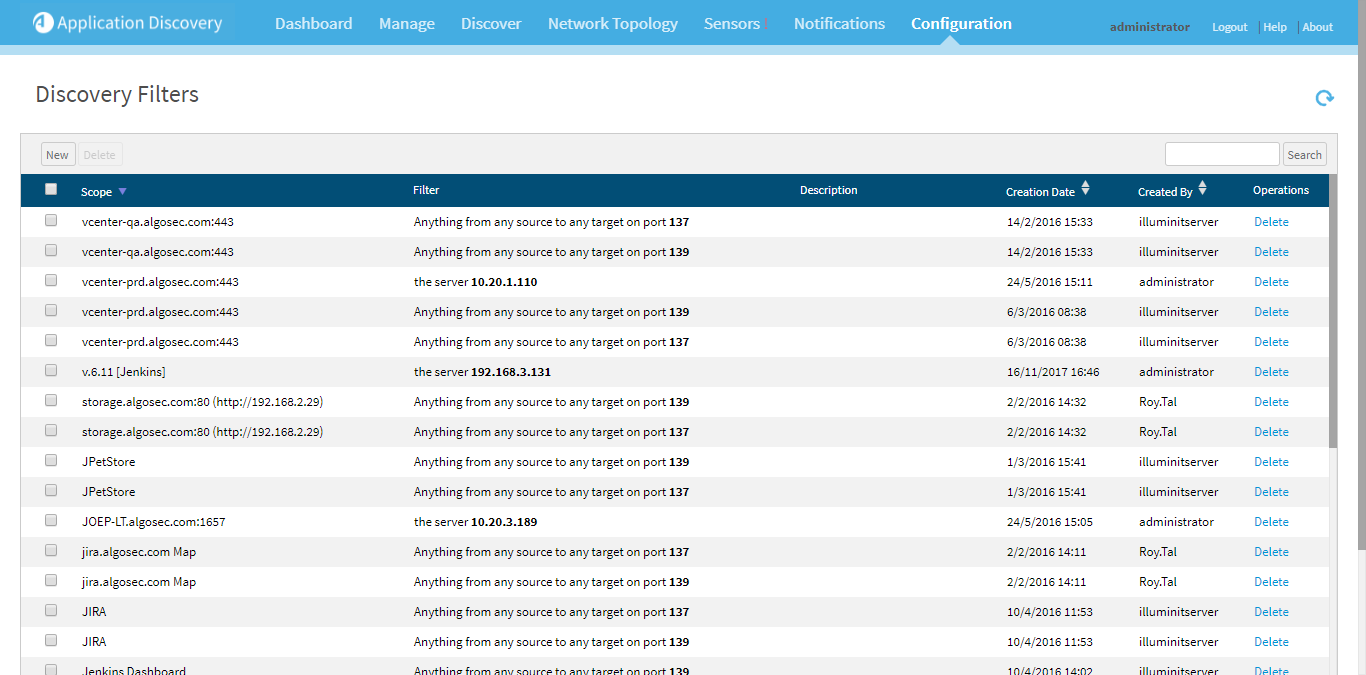
Task: Go to the Notifications tab
Action: point(839,23)
